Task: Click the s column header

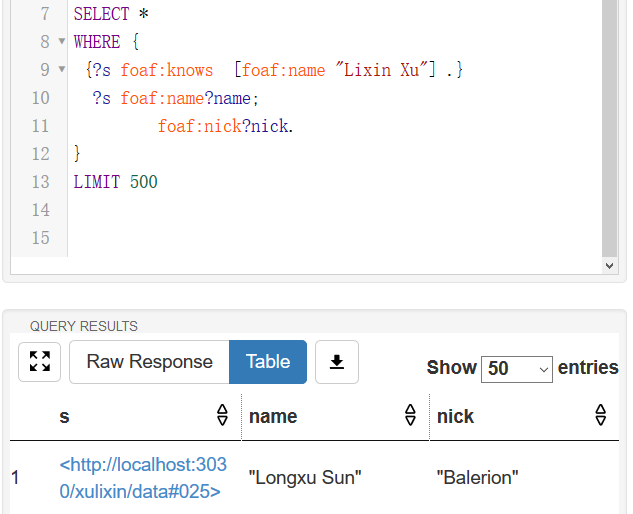Action: (64, 416)
